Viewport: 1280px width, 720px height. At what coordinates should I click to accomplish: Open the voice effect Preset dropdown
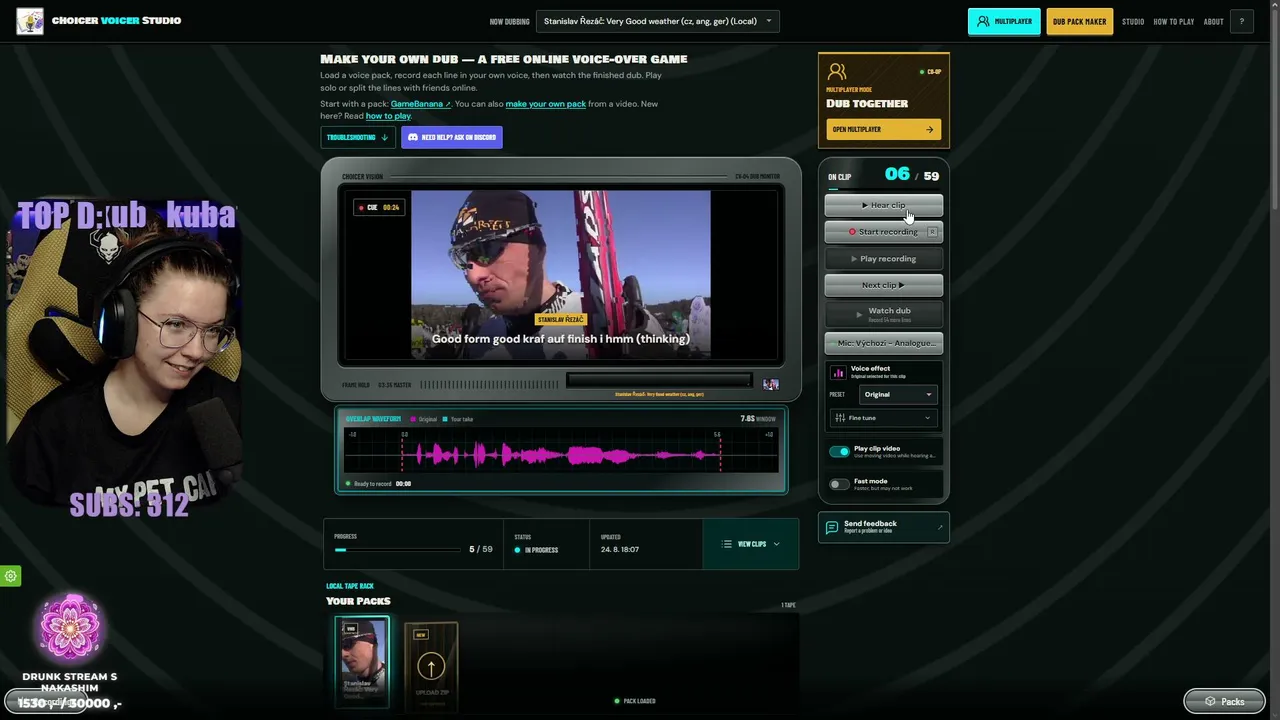[x=898, y=394]
